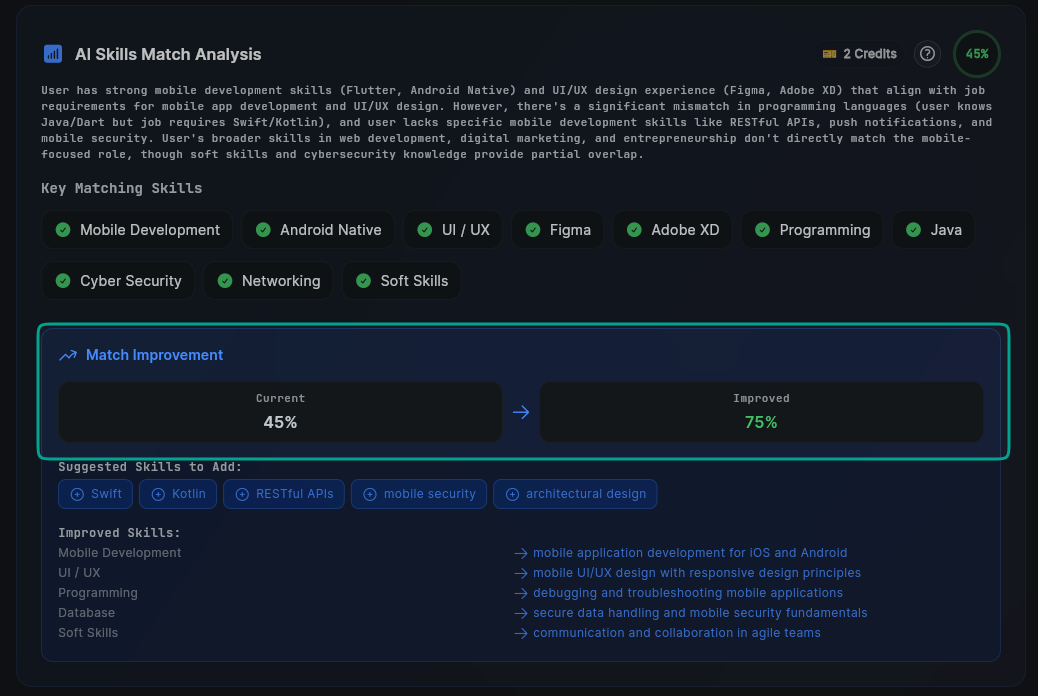Click the trending arrow icon in Match Improvement
1038x696 pixels.
(x=67, y=355)
